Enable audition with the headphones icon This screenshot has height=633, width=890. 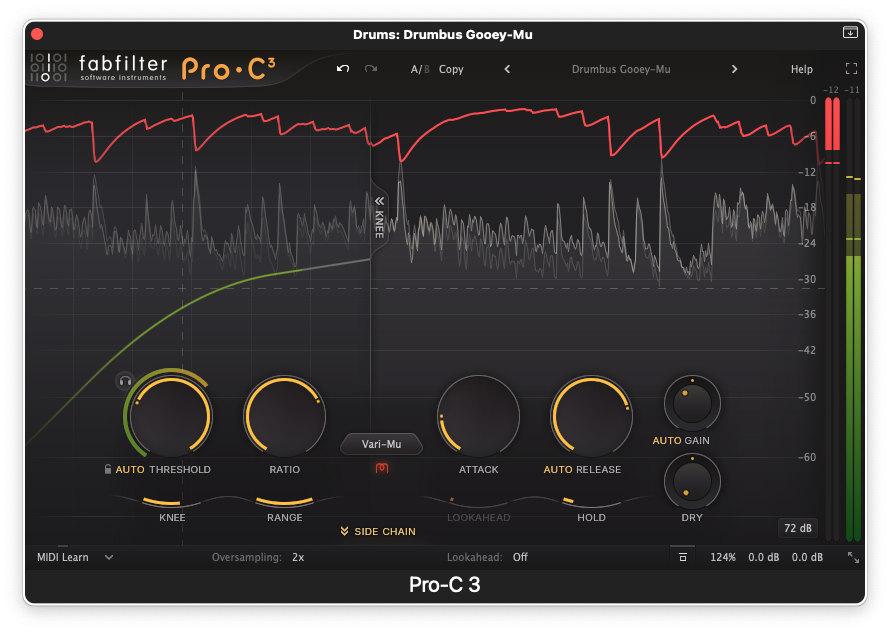125,381
